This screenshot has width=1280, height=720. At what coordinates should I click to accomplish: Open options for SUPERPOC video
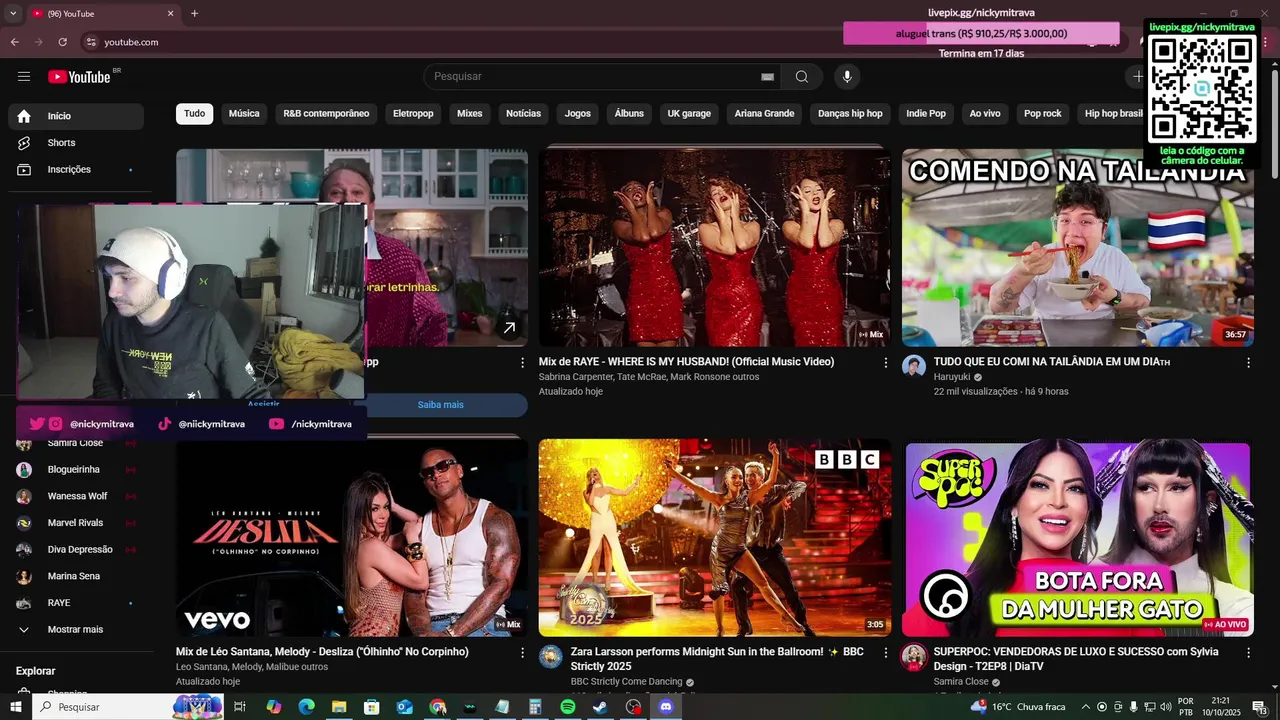1248,652
